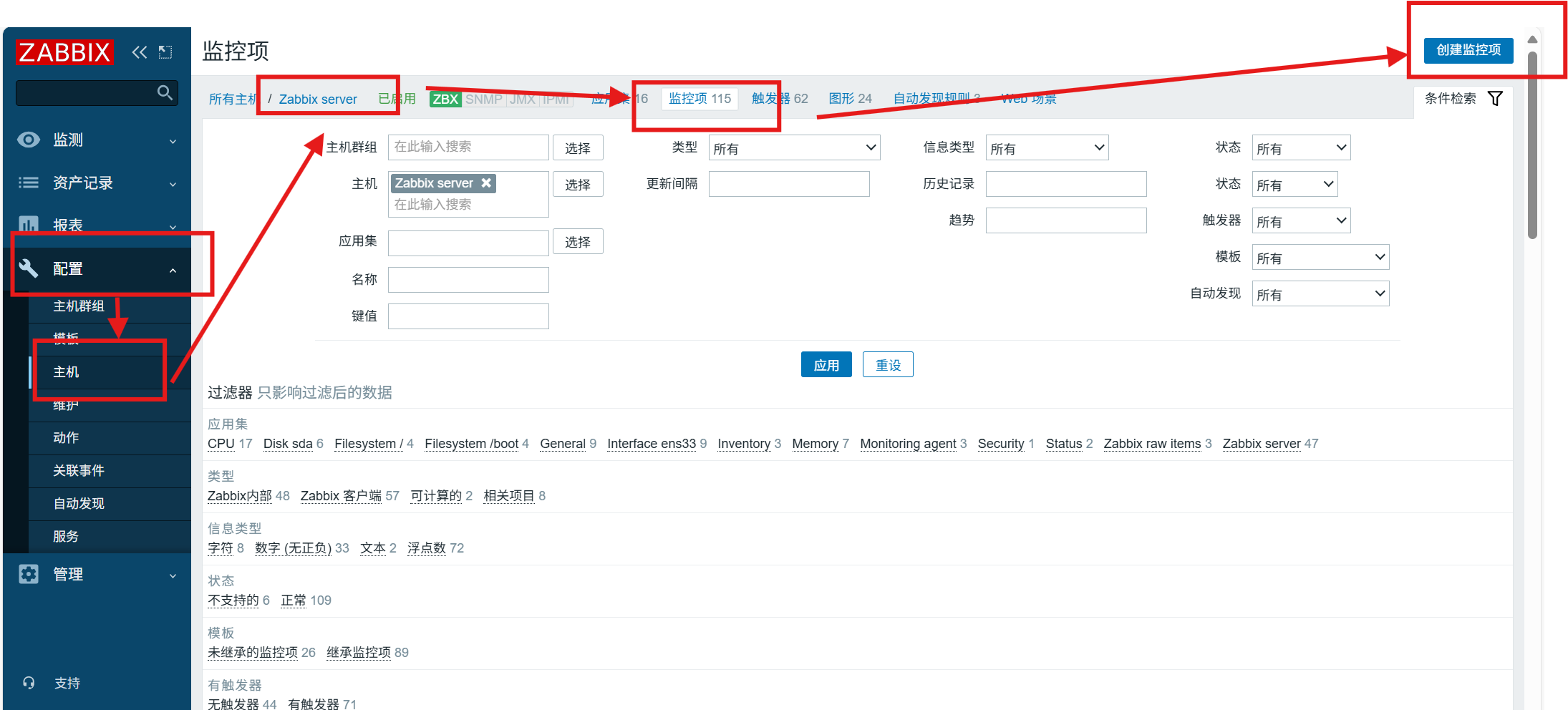Open the 信息类型 dropdown
The height and width of the screenshot is (710, 1568).
pos(1047,147)
